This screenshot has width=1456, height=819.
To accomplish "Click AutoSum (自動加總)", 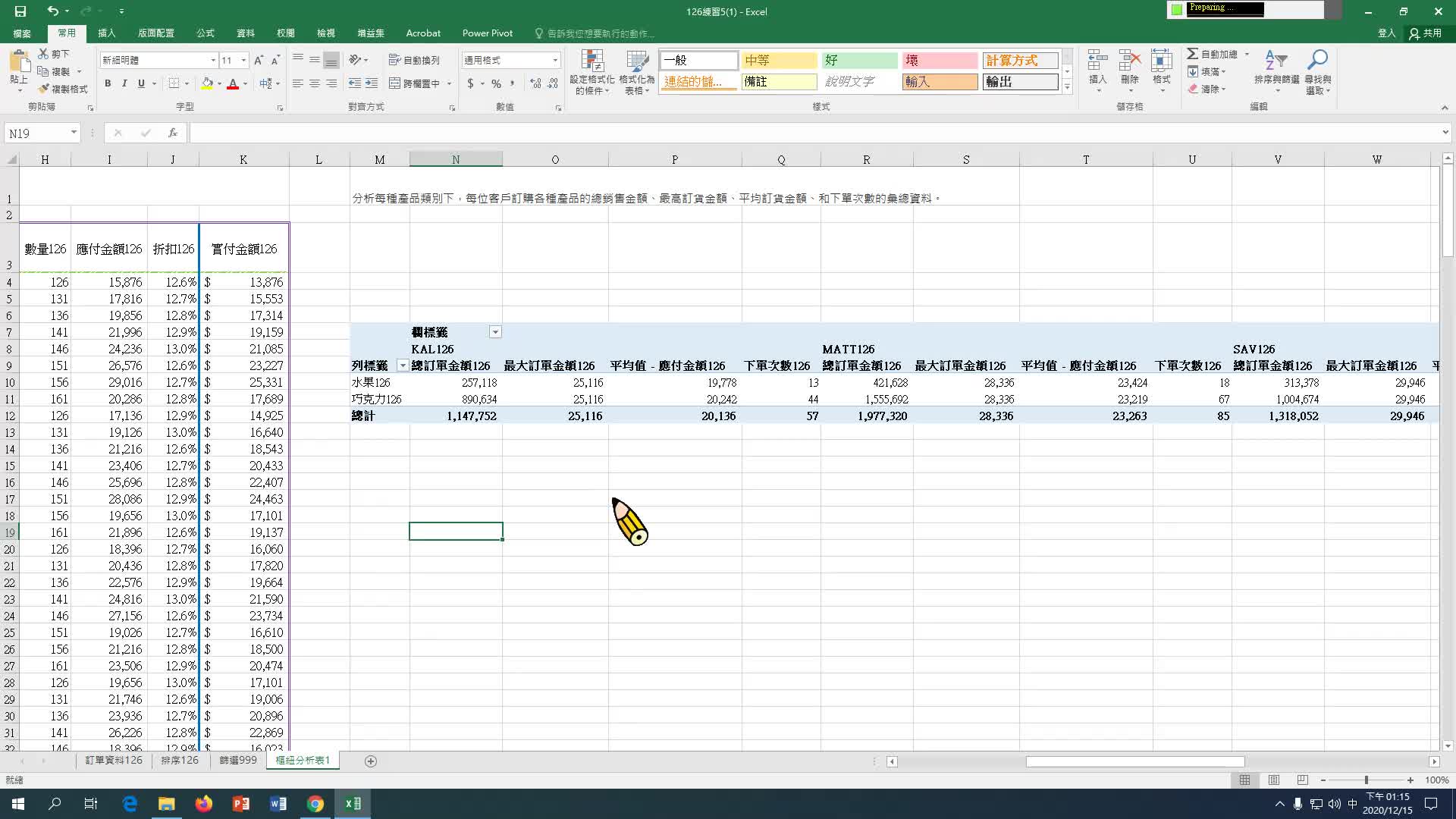I will pyautogui.click(x=1213, y=54).
